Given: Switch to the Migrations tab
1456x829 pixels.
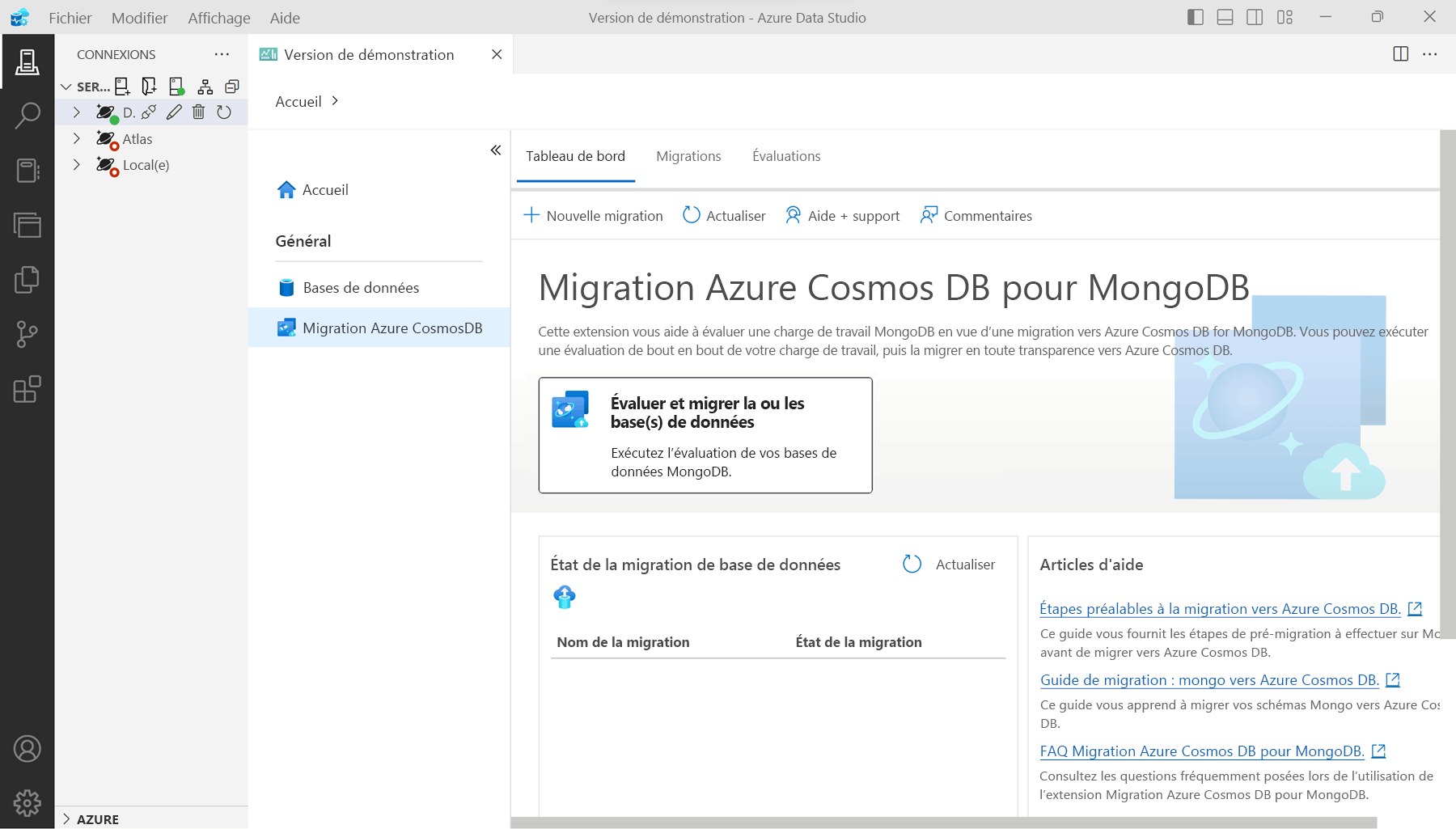Looking at the screenshot, I should coord(688,156).
